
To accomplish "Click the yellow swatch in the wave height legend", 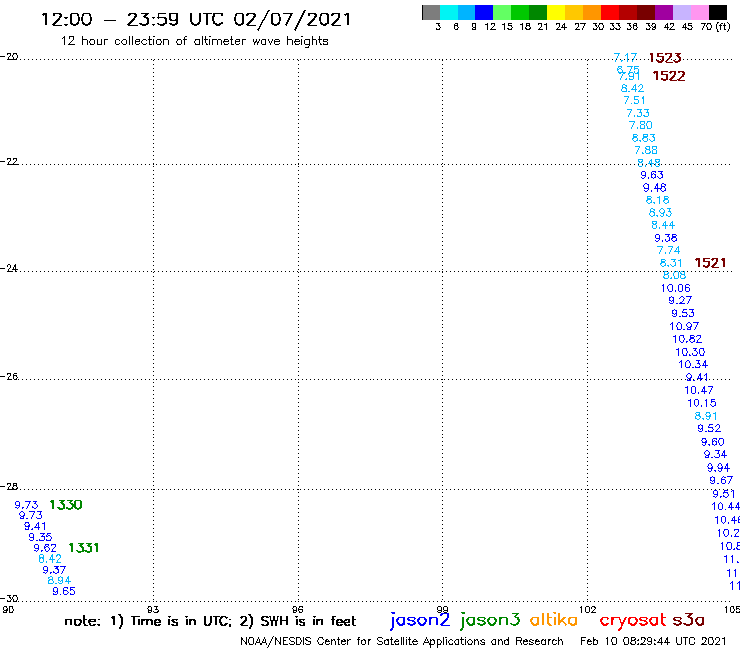I will [x=556, y=12].
